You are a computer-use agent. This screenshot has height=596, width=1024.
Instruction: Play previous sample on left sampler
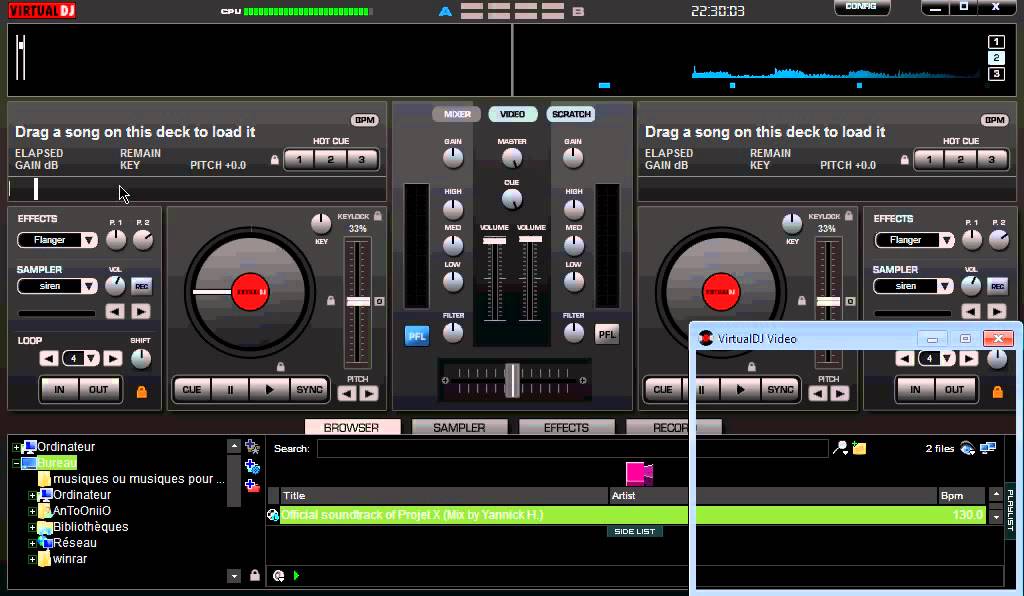[x=115, y=311]
